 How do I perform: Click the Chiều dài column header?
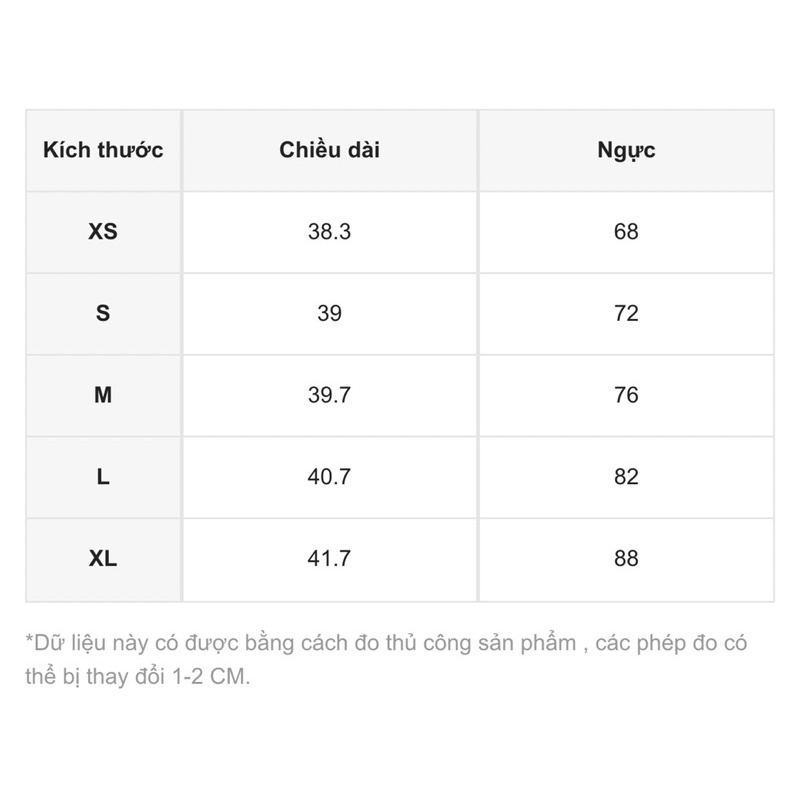click(x=329, y=151)
